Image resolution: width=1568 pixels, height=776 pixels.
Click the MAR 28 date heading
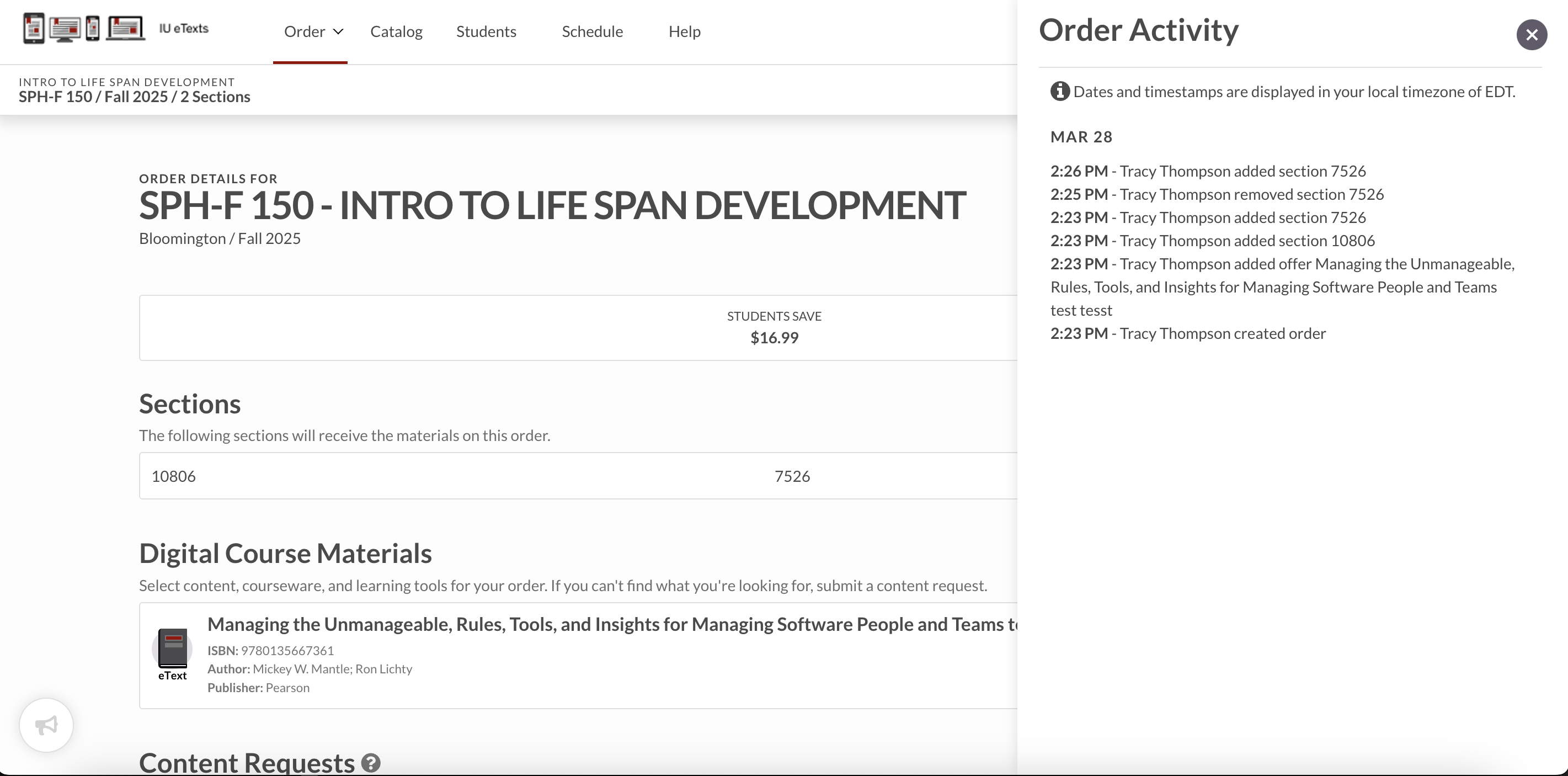(x=1081, y=137)
